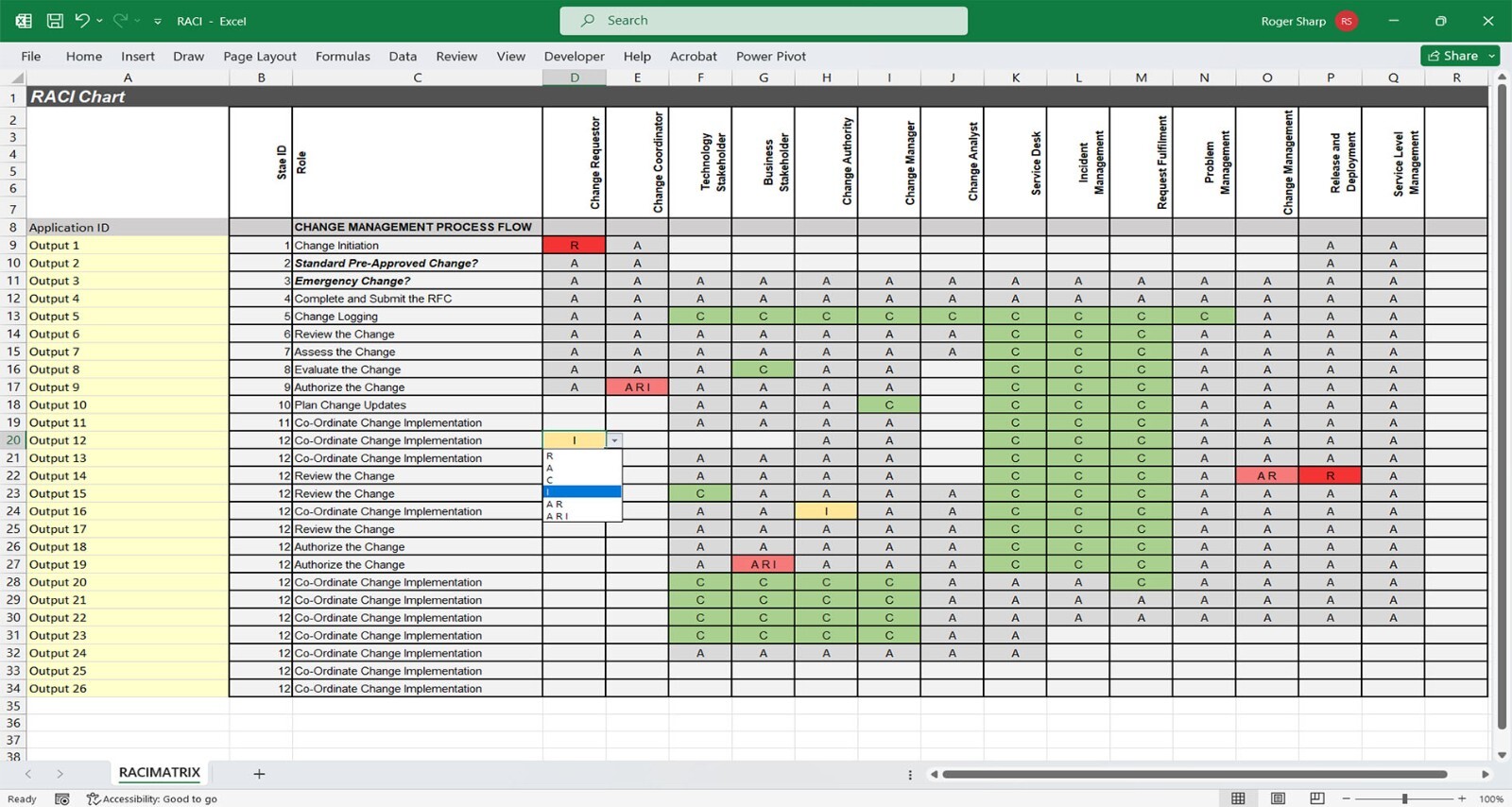Click the zoom slider handle

(1404, 799)
